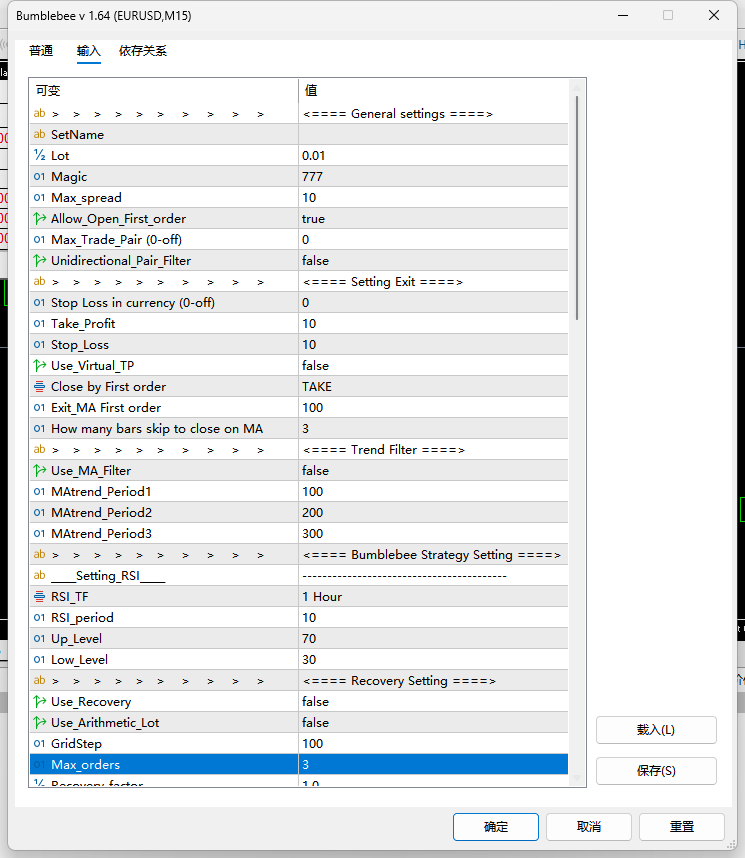Image resolution: width=745 pixels, height=858 pixels.
Task: Click the boolean icon beside Use_Virtual_TP
Action: 39,366
